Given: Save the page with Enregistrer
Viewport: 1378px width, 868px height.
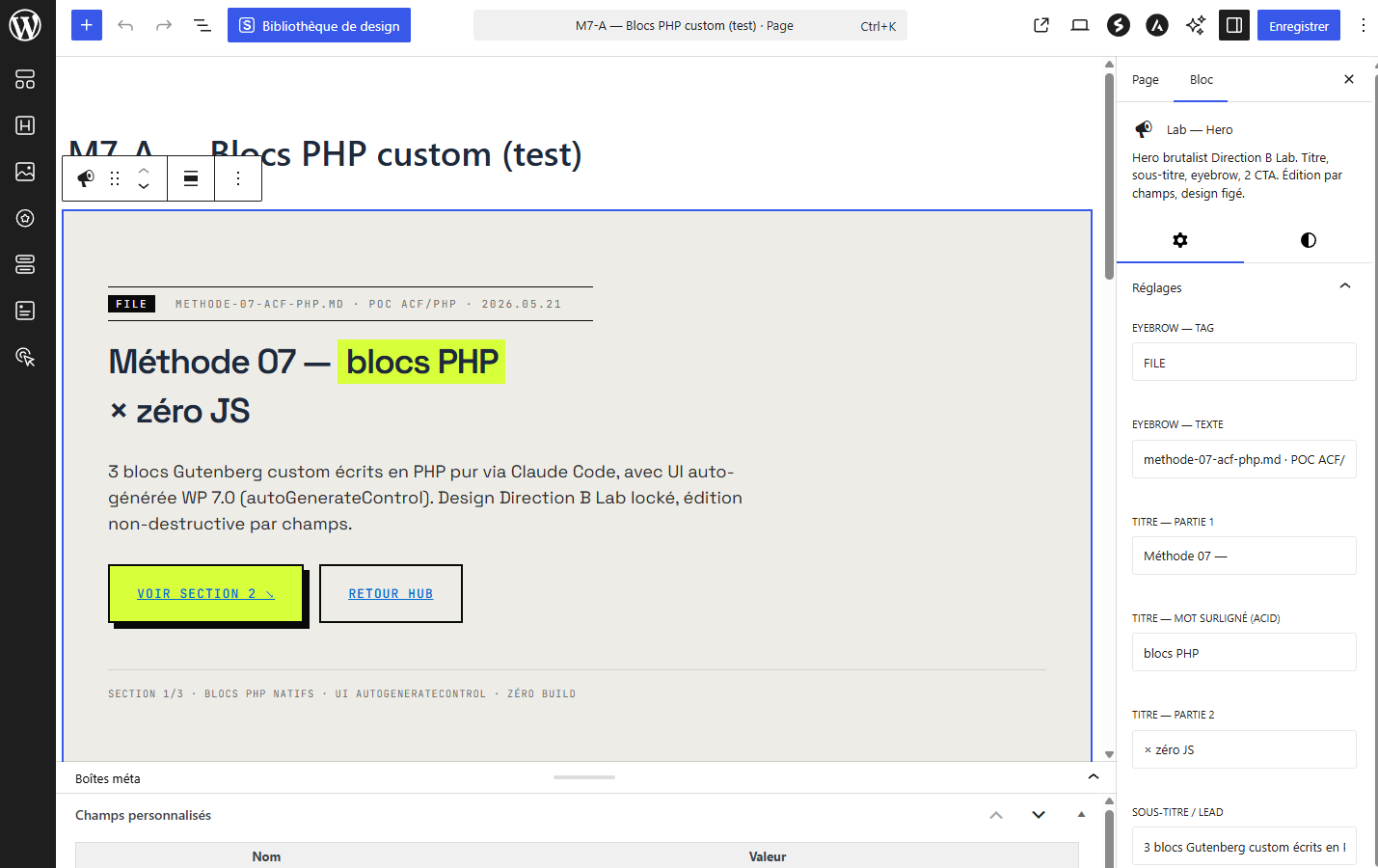Looking at the screenshot, I should pos(1299,25).
